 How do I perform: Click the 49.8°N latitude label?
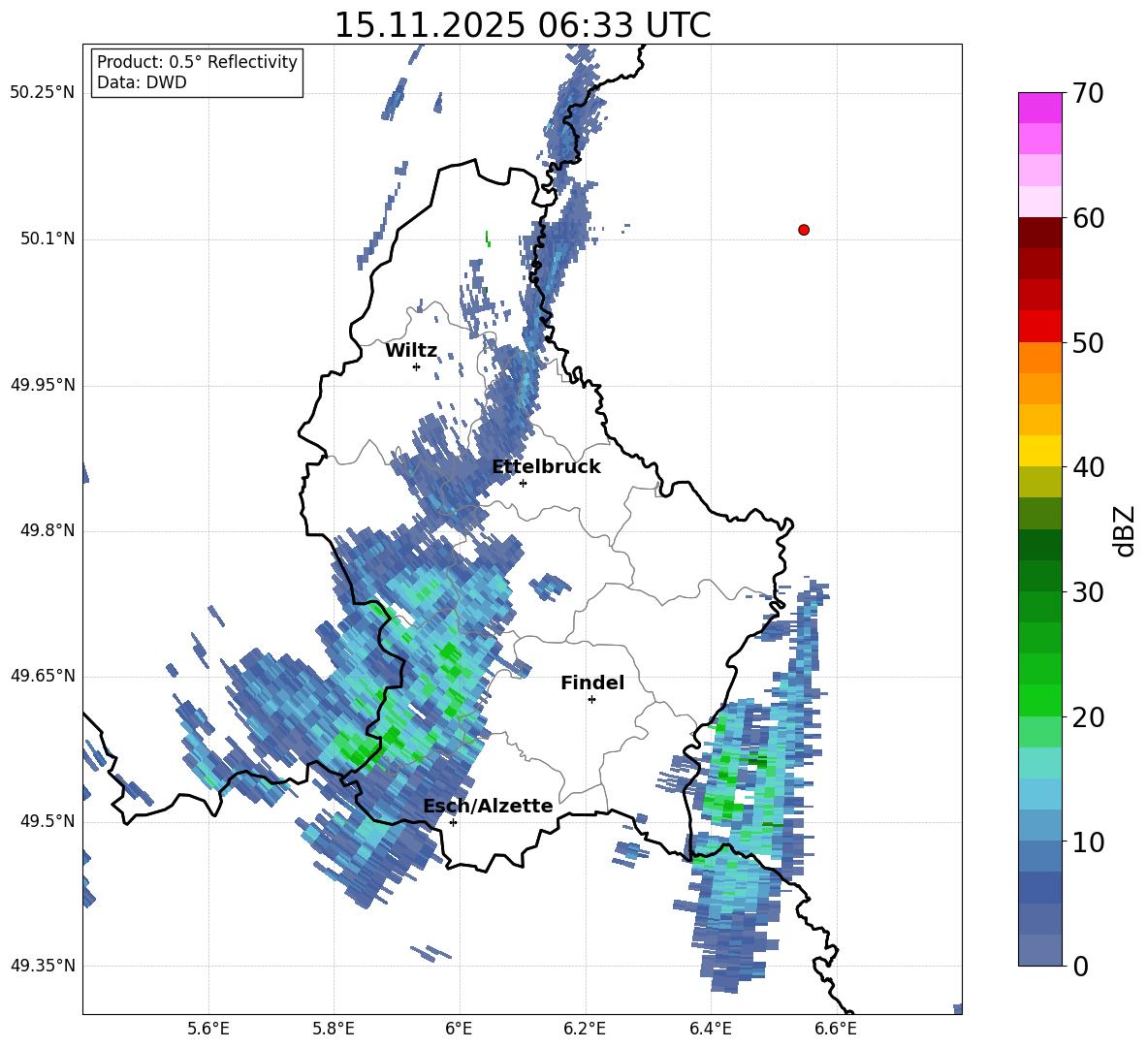click(x=48, y=530)
